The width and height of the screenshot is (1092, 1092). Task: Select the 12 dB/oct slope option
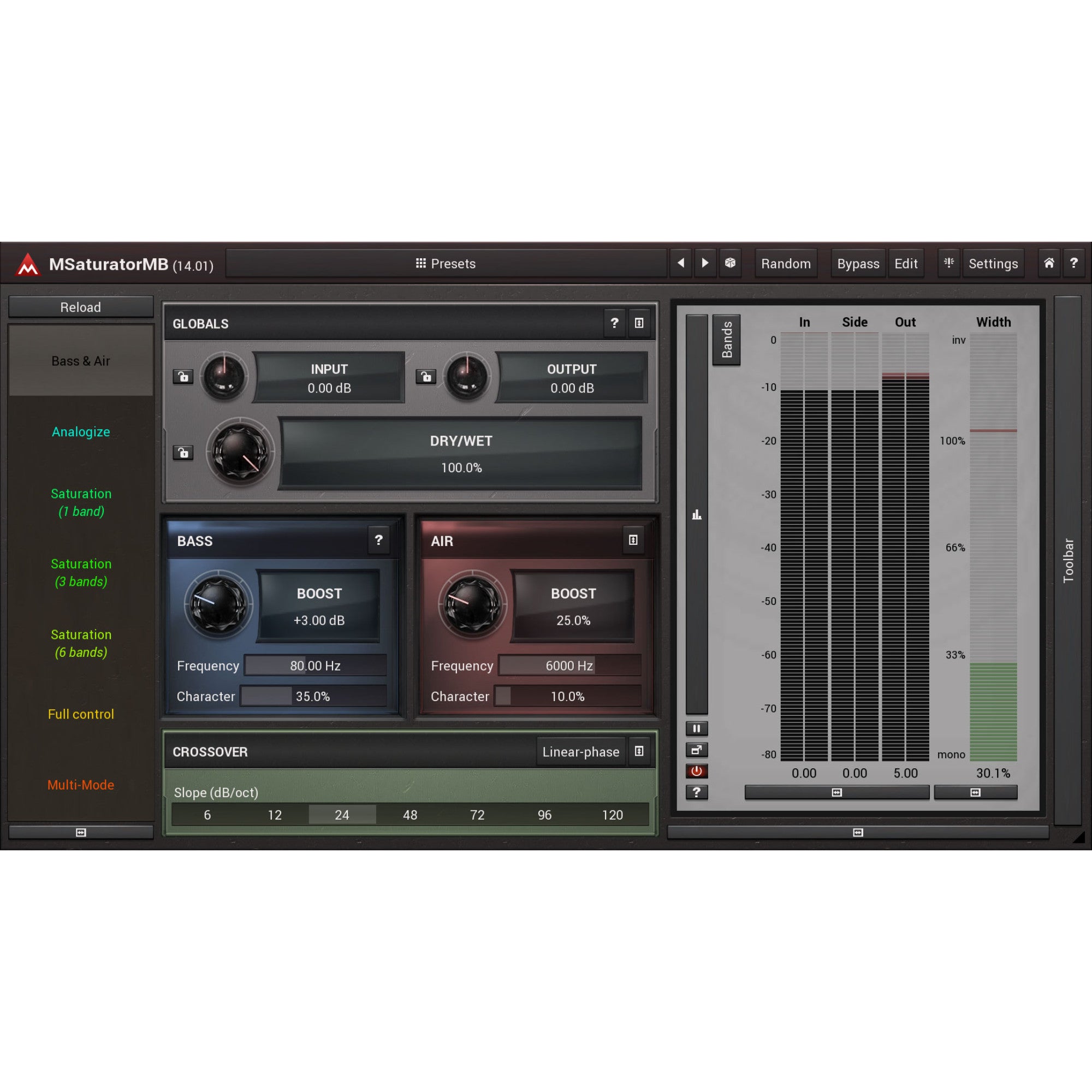275,815
